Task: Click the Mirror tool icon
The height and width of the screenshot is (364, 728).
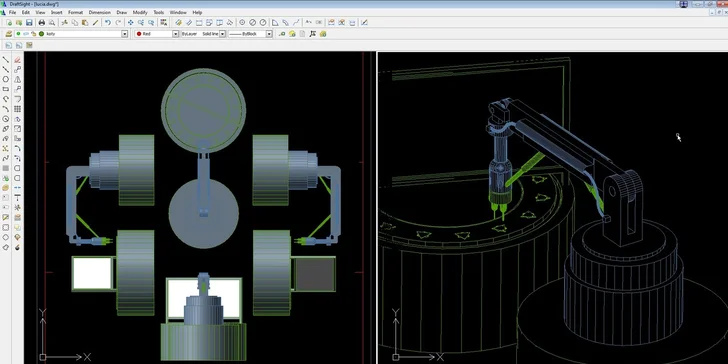Action: (x=17, y=79)
